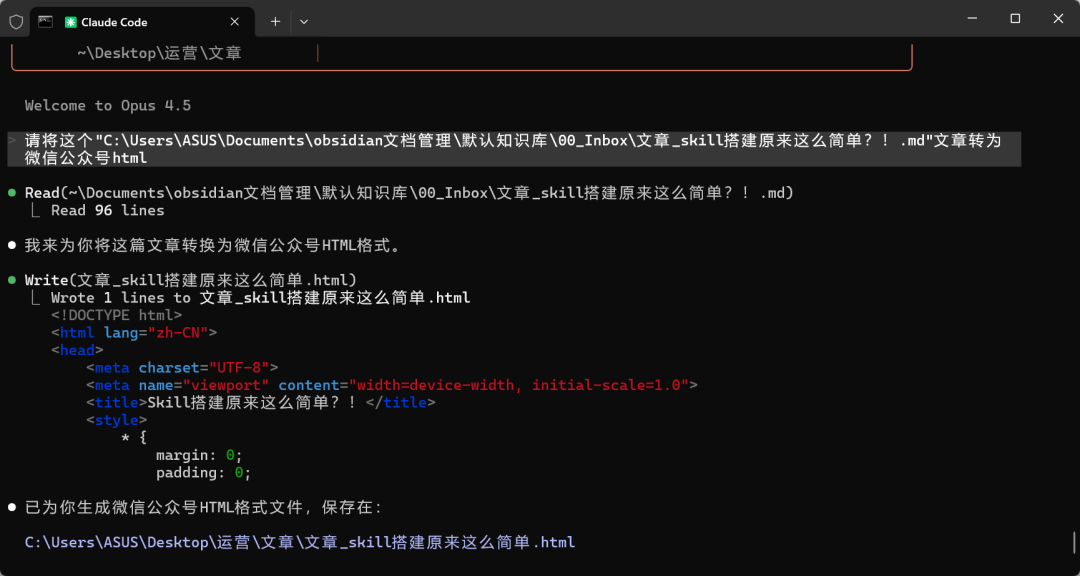Click the meta charset="UTF-8" line

(x=182, y=368)
